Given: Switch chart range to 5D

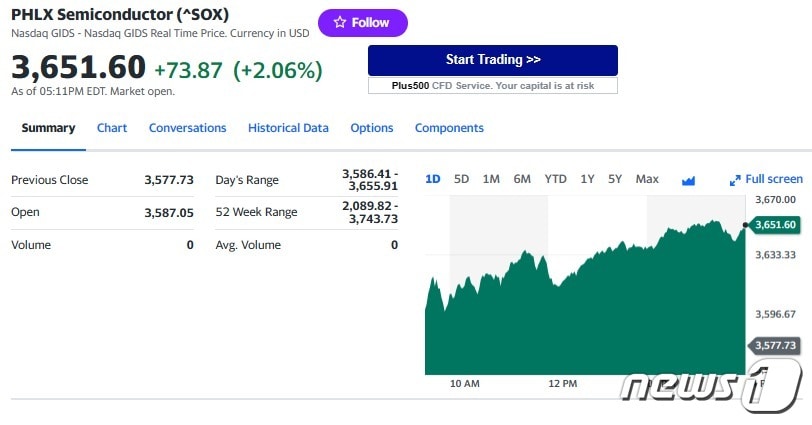Looking at the screenshot, I should [x=461, y=179].
